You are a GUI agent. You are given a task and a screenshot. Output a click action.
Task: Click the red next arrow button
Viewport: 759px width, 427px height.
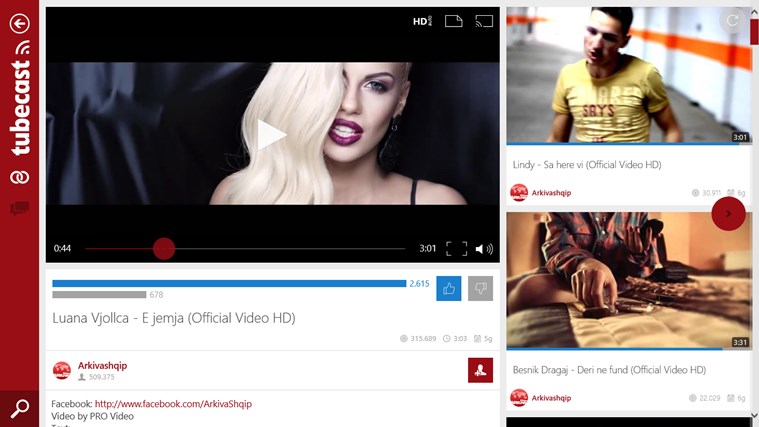click(x=729, y=214)
